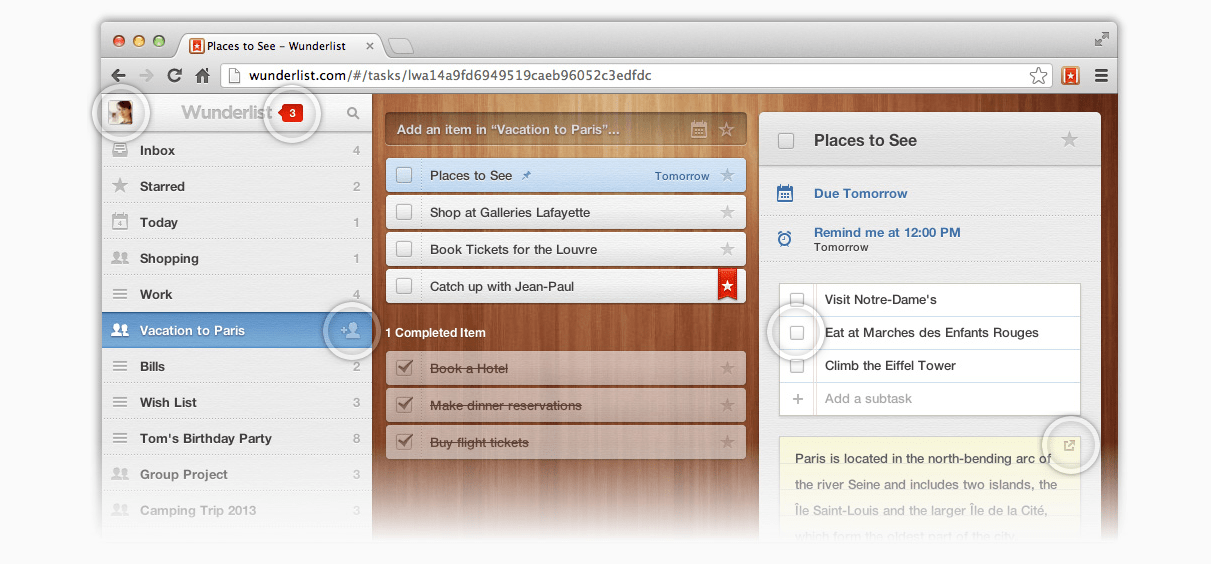1211x564 pixels.
Task: Tick the Eat at Marches des Enfants Rouges subtask
Action: tap(797, 333)
